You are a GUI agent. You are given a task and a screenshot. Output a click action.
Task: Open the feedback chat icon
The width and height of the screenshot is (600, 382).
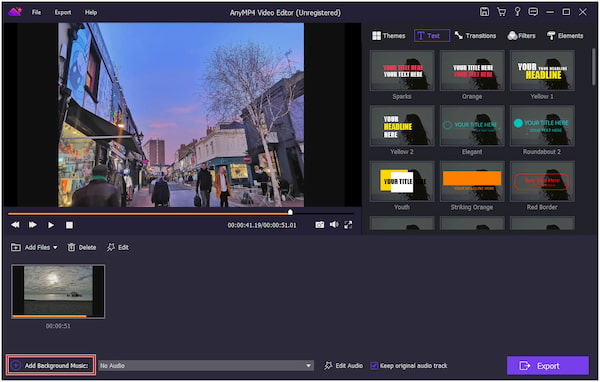[x=533, y=12]
